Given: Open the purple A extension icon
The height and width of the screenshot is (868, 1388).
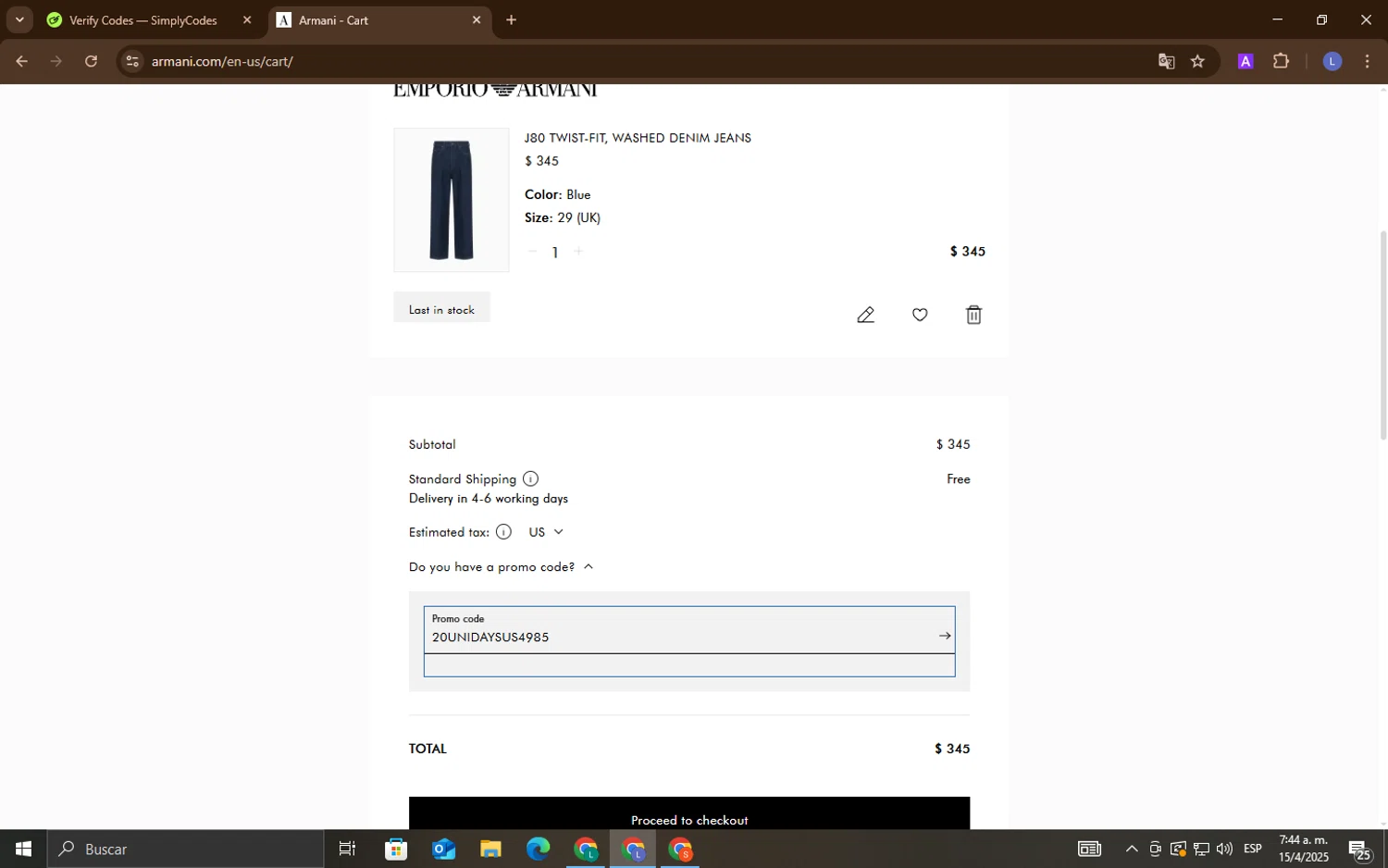Looking at the screenshot, I should click(x=1245, y=61).
